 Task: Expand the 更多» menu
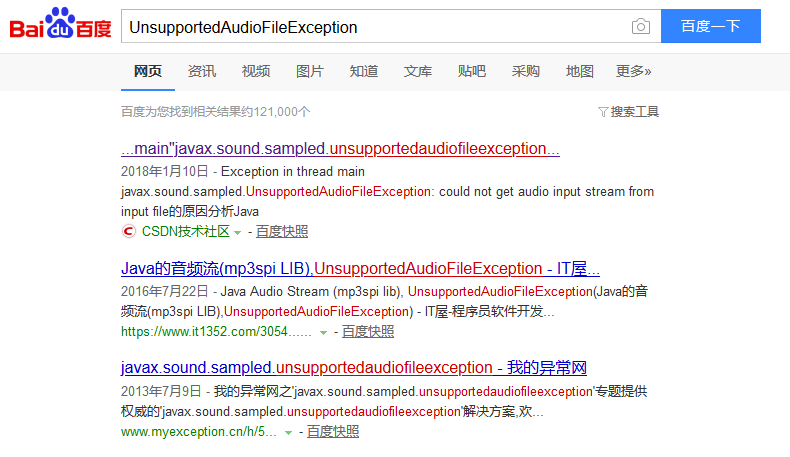point(633,72)
